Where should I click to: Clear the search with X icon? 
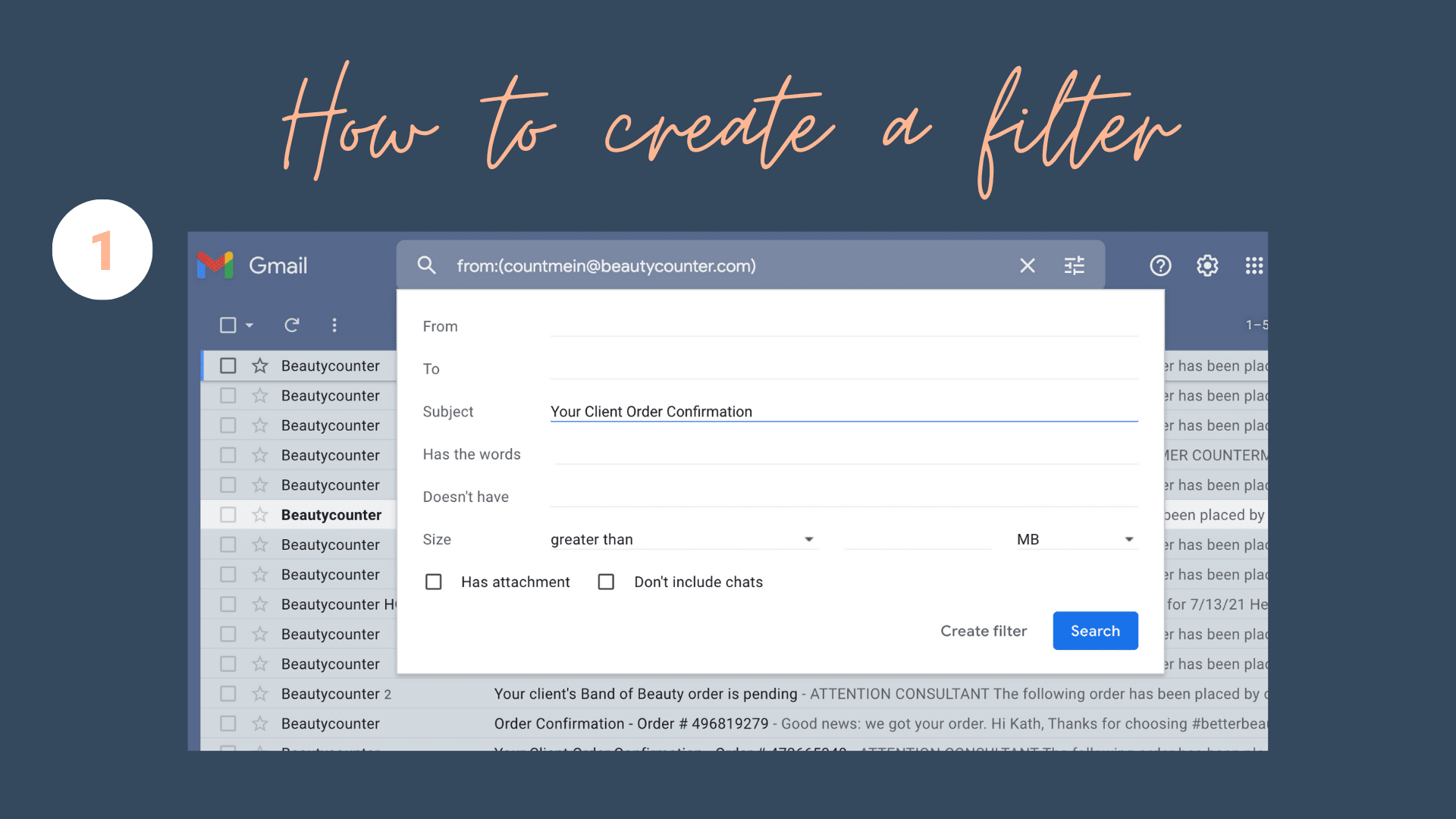[x=1027, y=265]
